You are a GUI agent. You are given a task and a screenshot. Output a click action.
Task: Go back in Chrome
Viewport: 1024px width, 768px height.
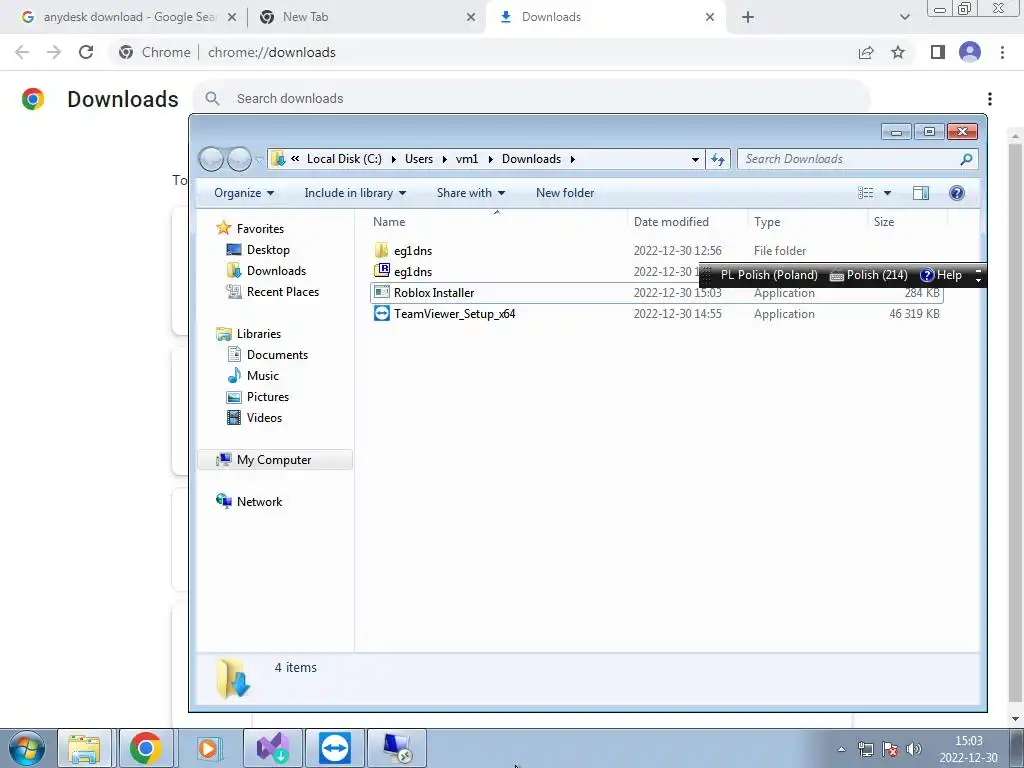(x=22, y=52)
